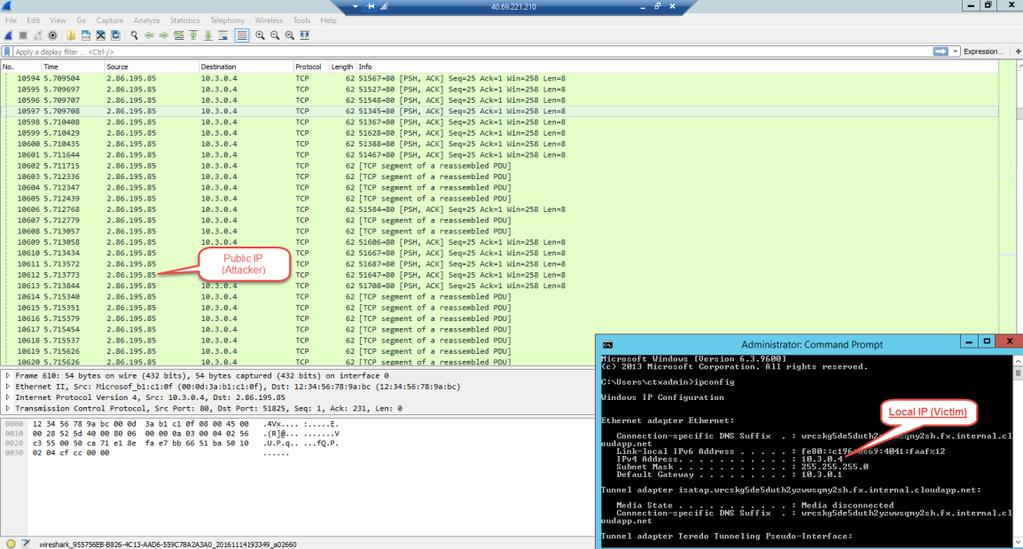The width and height of the screenshot is (1023, 549).
Task: Jump to the last packet
Action: (208, 35)
